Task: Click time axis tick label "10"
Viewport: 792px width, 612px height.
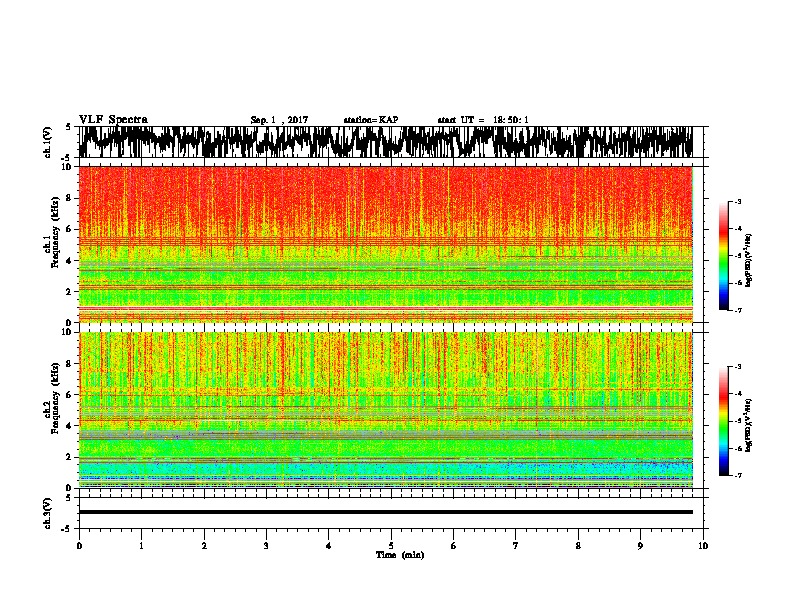Action: click(x=703, y=546)
